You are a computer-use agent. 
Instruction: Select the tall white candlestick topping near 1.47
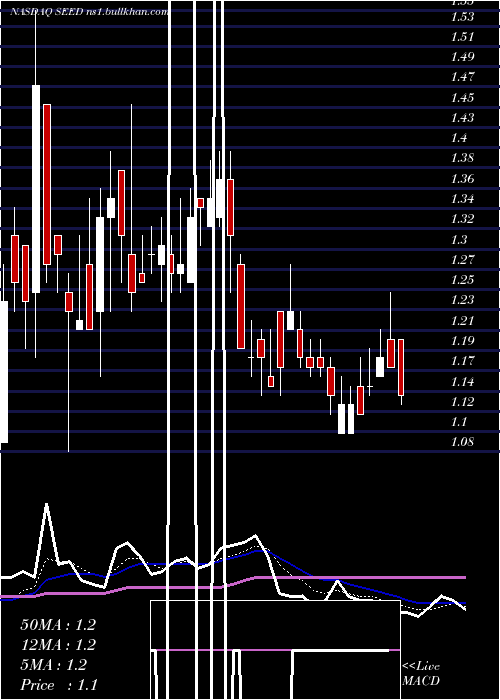(x=36, y=189)
